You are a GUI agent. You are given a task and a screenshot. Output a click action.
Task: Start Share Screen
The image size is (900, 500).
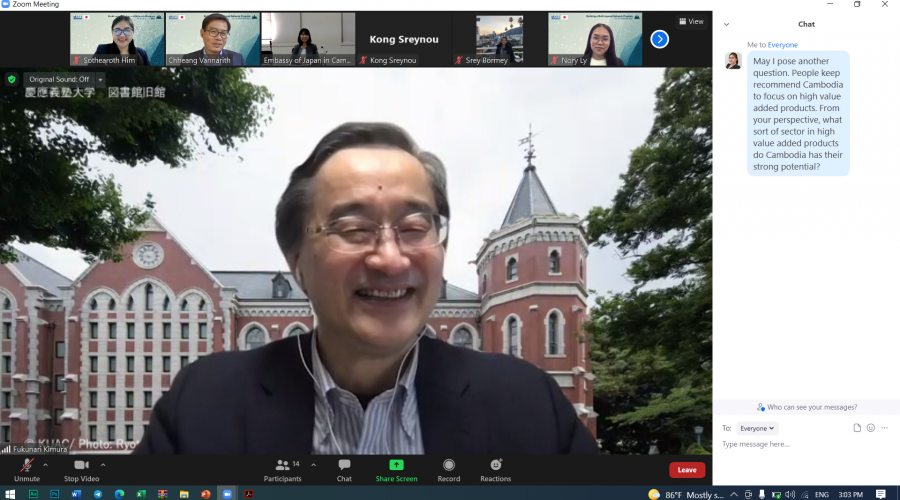click(x=396, y=468)
